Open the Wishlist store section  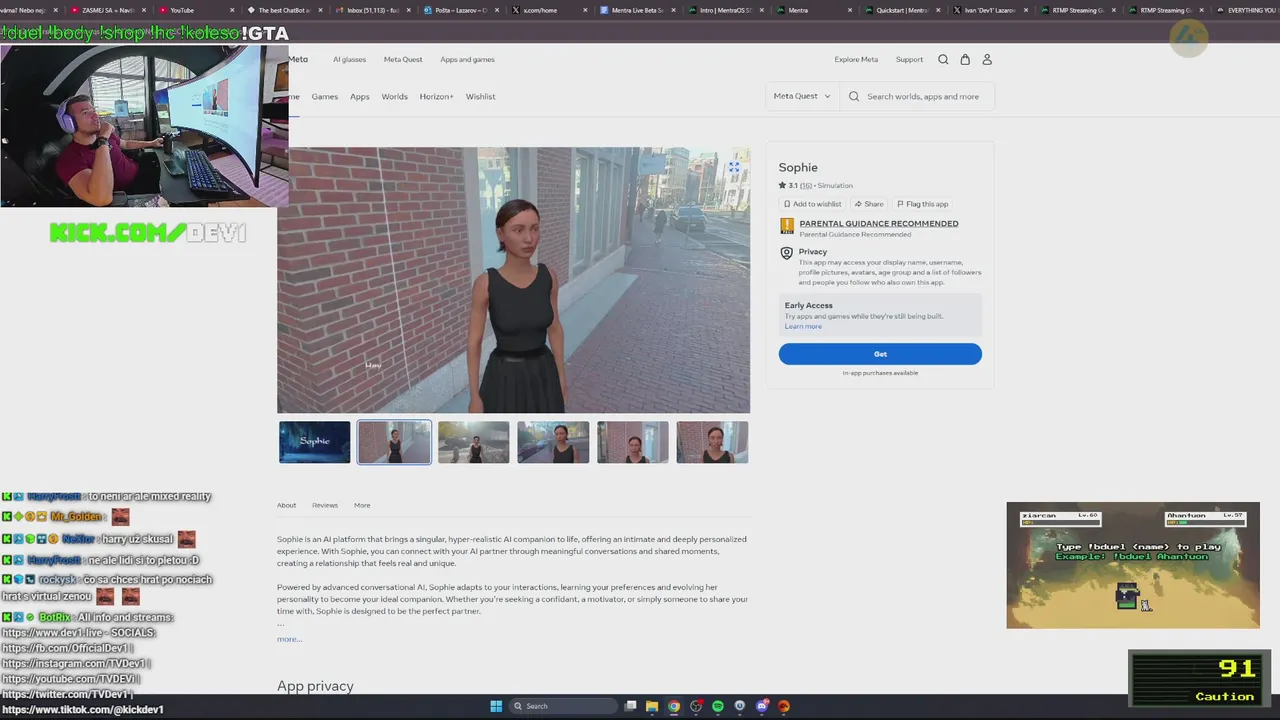tap(480, 97)
